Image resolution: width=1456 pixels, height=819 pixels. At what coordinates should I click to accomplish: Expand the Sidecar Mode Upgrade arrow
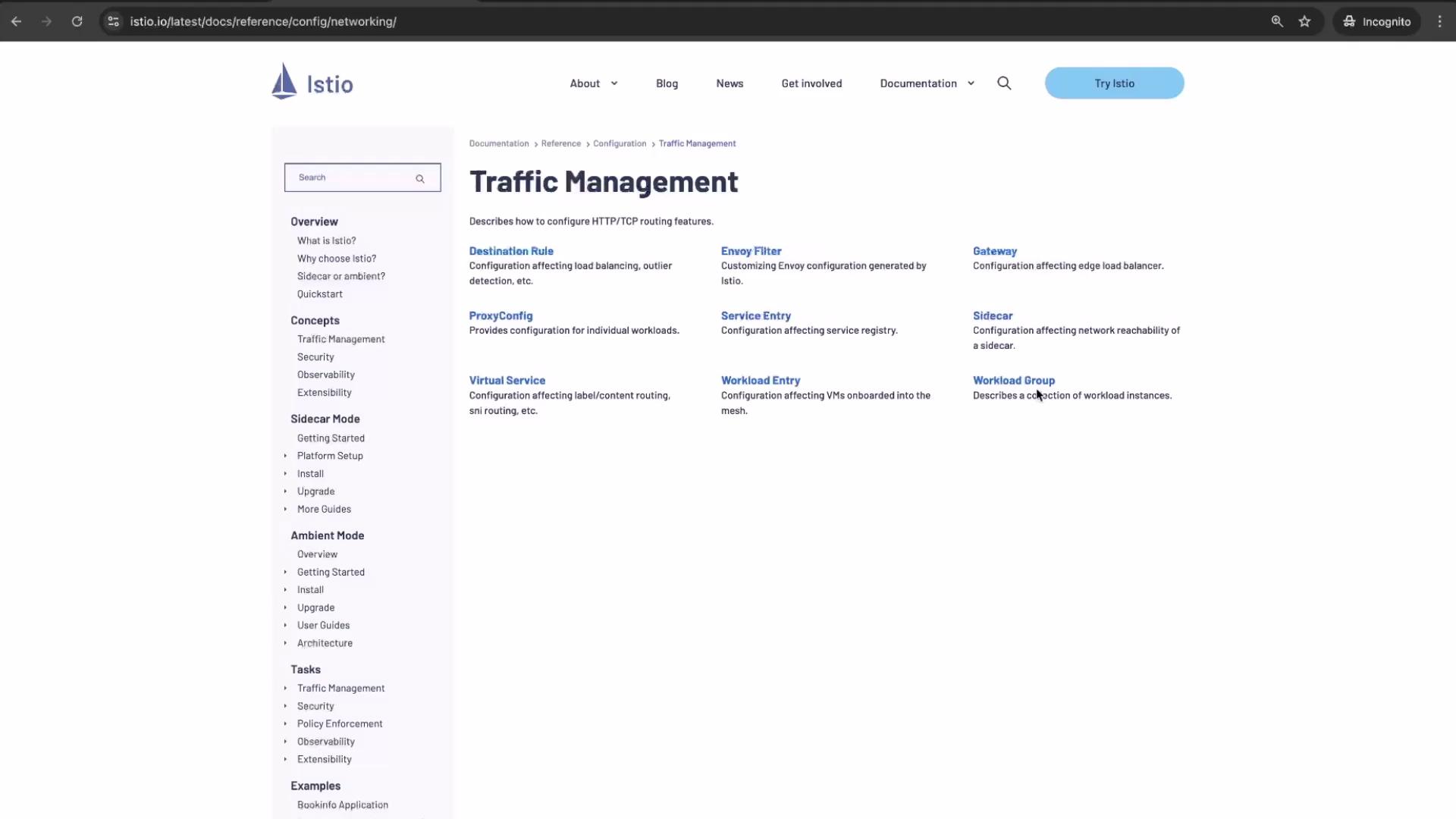(285, 491)
